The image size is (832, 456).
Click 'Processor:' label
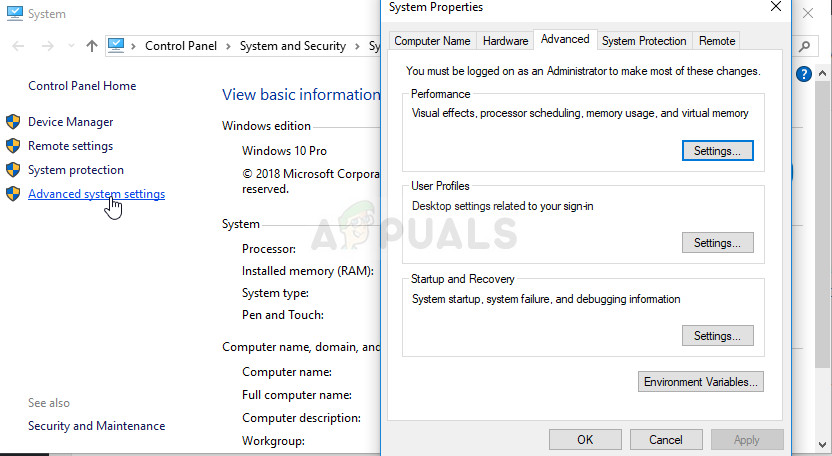pyautogui.click(x=269, y=249)
